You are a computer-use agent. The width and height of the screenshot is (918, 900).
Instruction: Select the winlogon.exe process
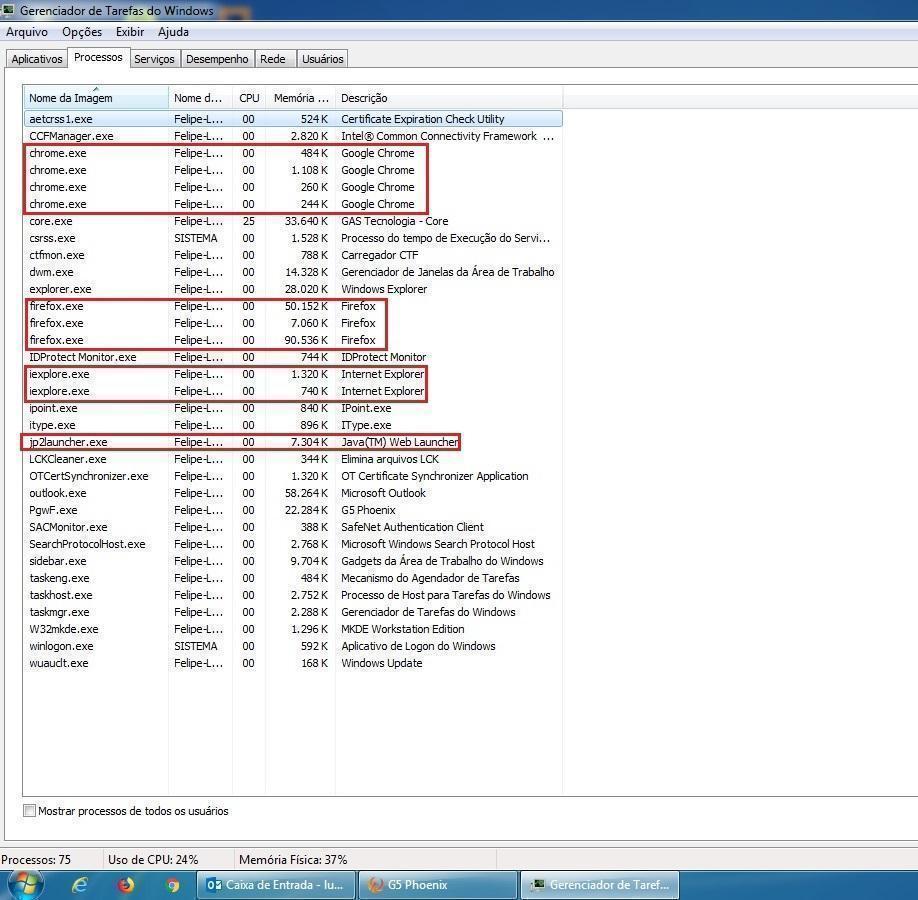pos(293,645)
